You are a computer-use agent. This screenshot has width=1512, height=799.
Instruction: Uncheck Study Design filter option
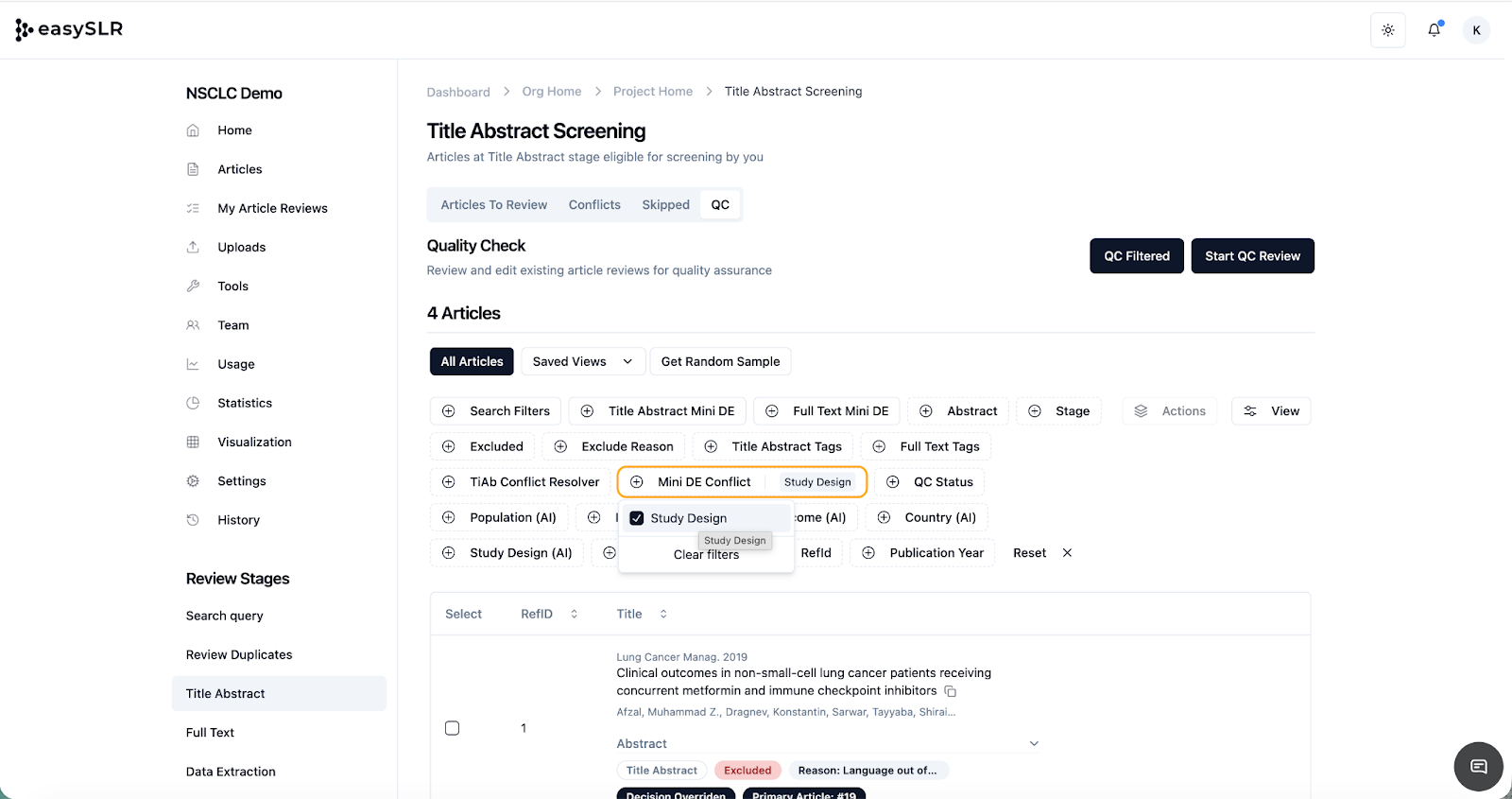(637, 518)
